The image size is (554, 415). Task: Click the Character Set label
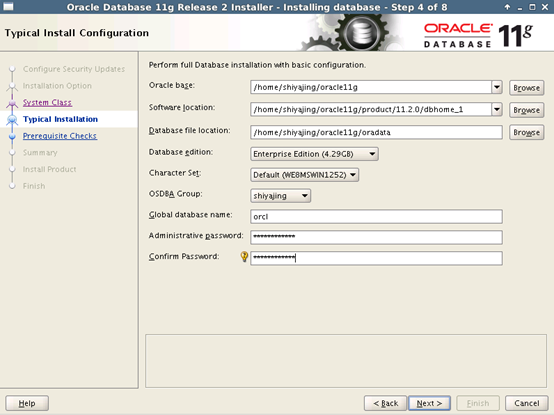click(175, 173)
